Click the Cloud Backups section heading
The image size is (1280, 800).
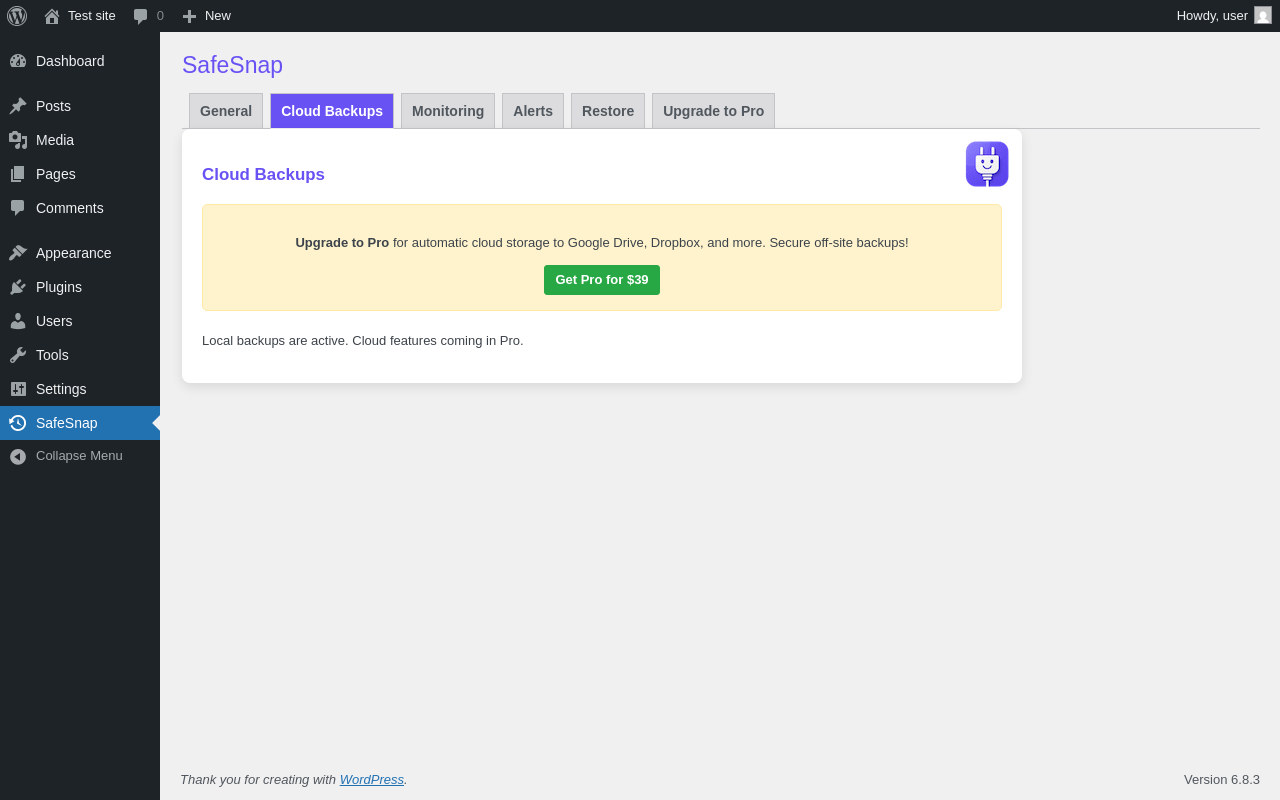(263, 175)
